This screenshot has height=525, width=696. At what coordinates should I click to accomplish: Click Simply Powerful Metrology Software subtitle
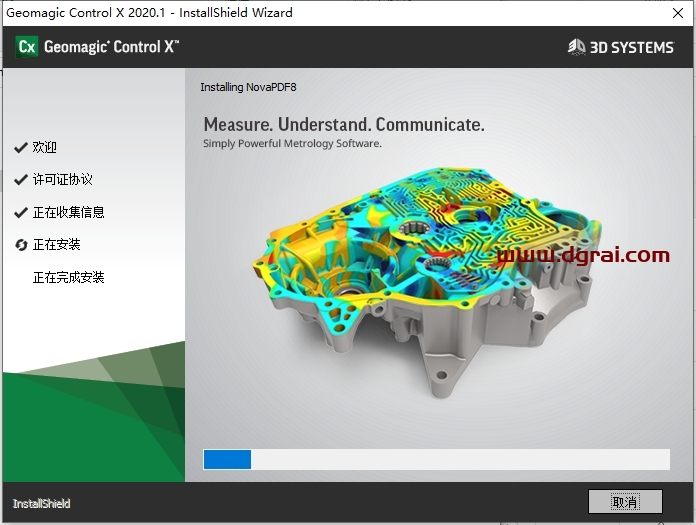coord(292,143)
